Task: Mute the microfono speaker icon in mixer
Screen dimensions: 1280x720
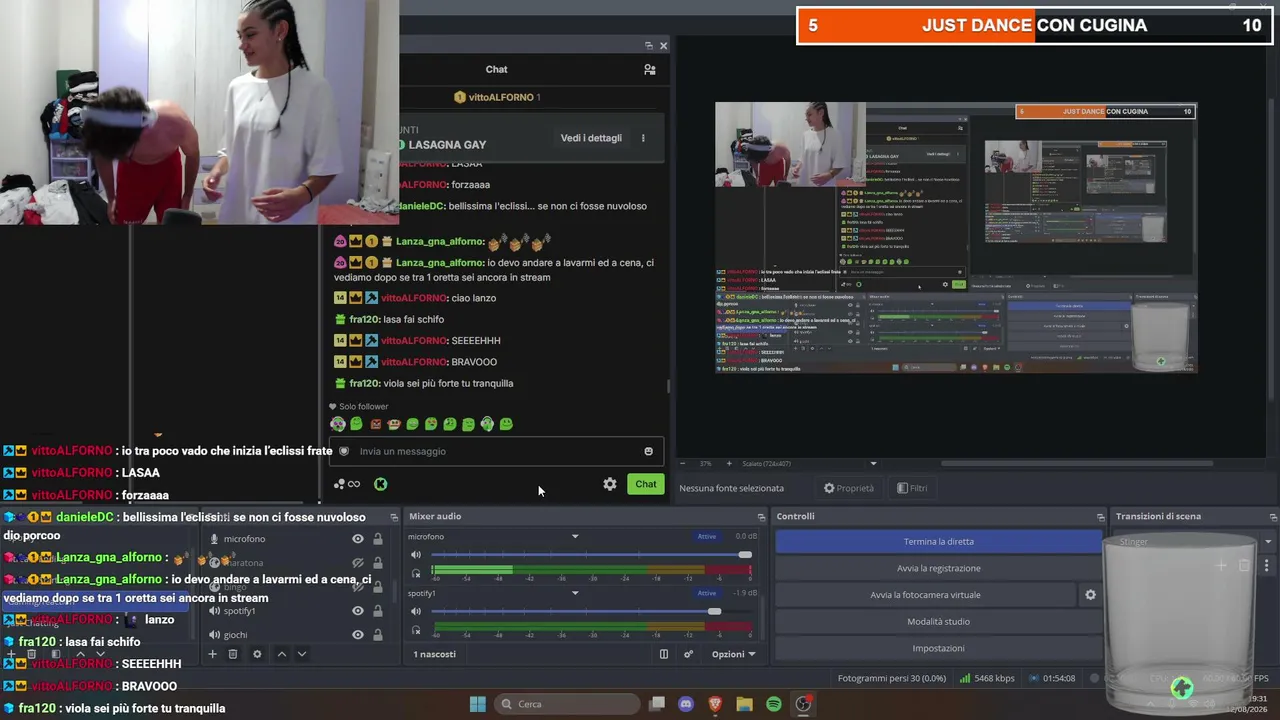Action: 416,555
